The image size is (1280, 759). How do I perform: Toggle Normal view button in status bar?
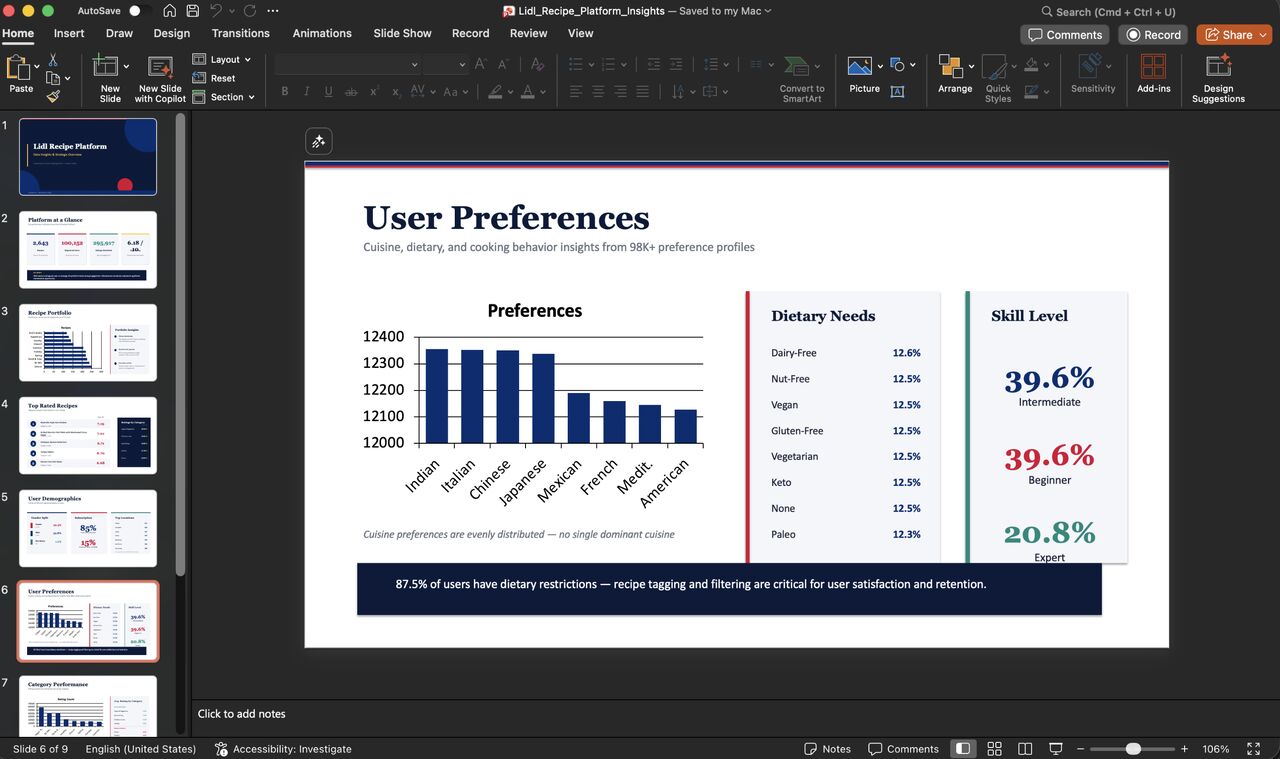pos(963,749)
